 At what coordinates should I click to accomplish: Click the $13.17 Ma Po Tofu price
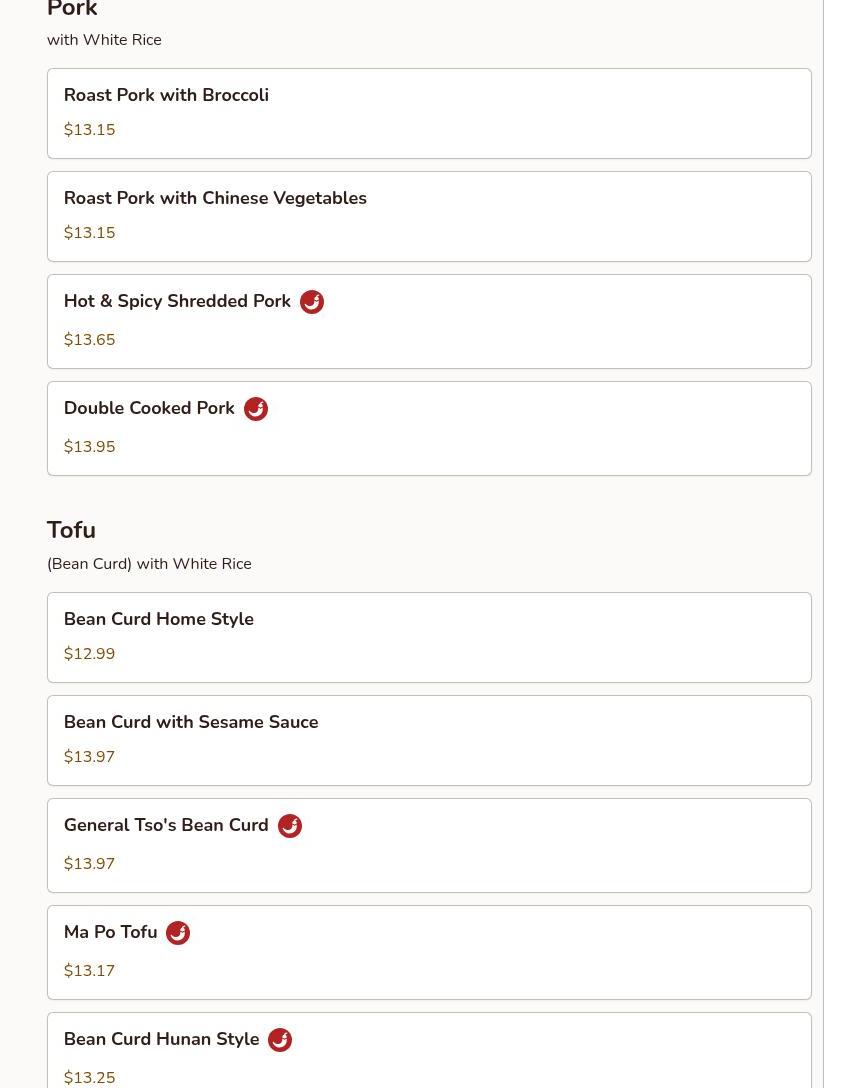click(x=89, y=971)
